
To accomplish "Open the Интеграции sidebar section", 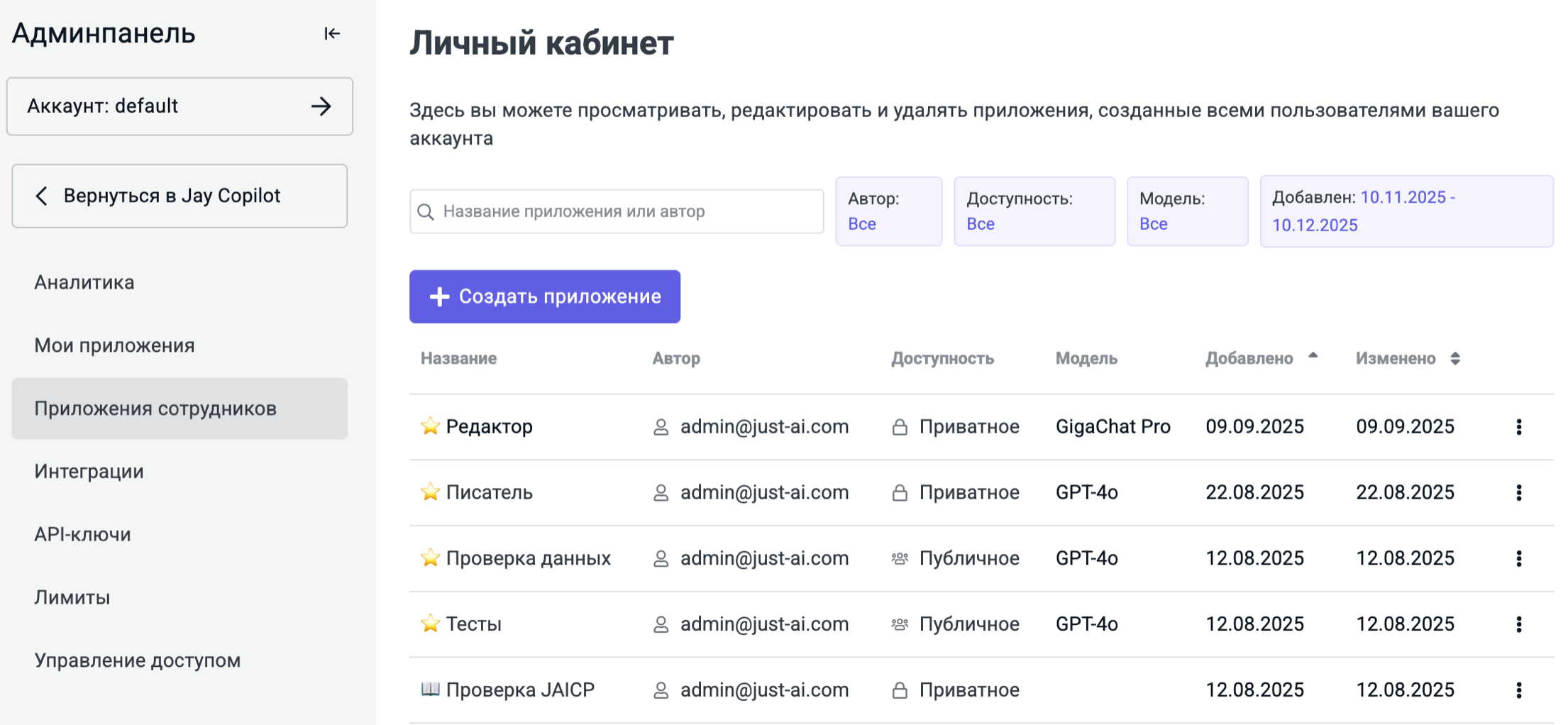I will tap(89, 471).
